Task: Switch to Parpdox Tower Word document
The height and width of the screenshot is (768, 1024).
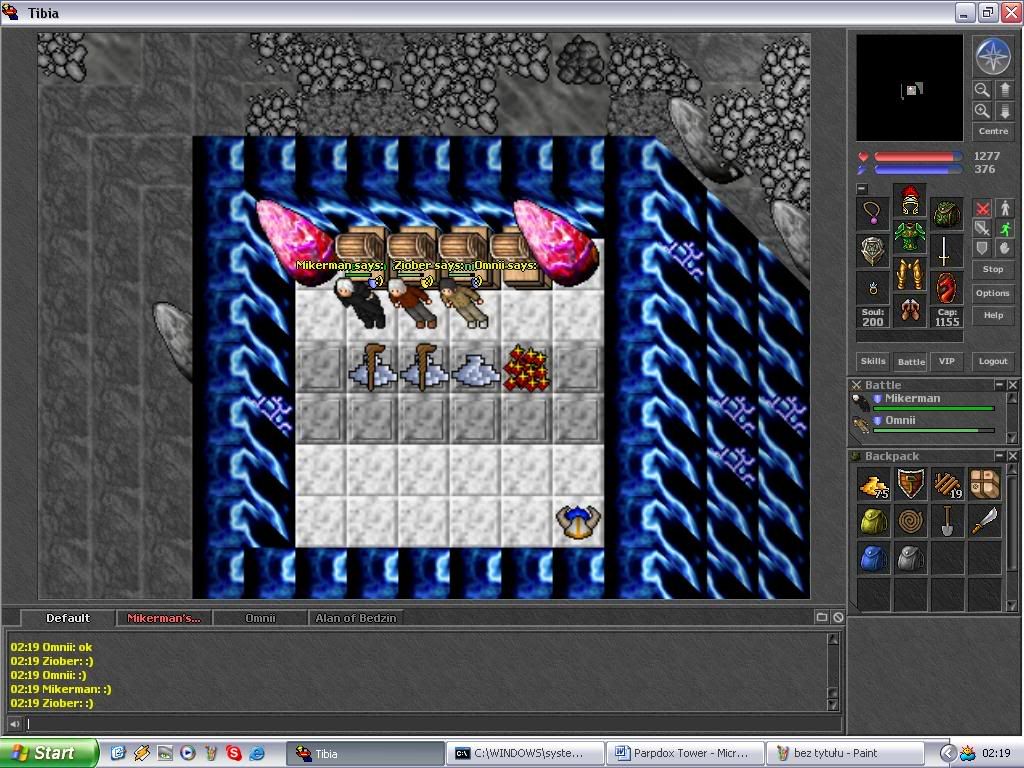Action: tap(684, 753)
